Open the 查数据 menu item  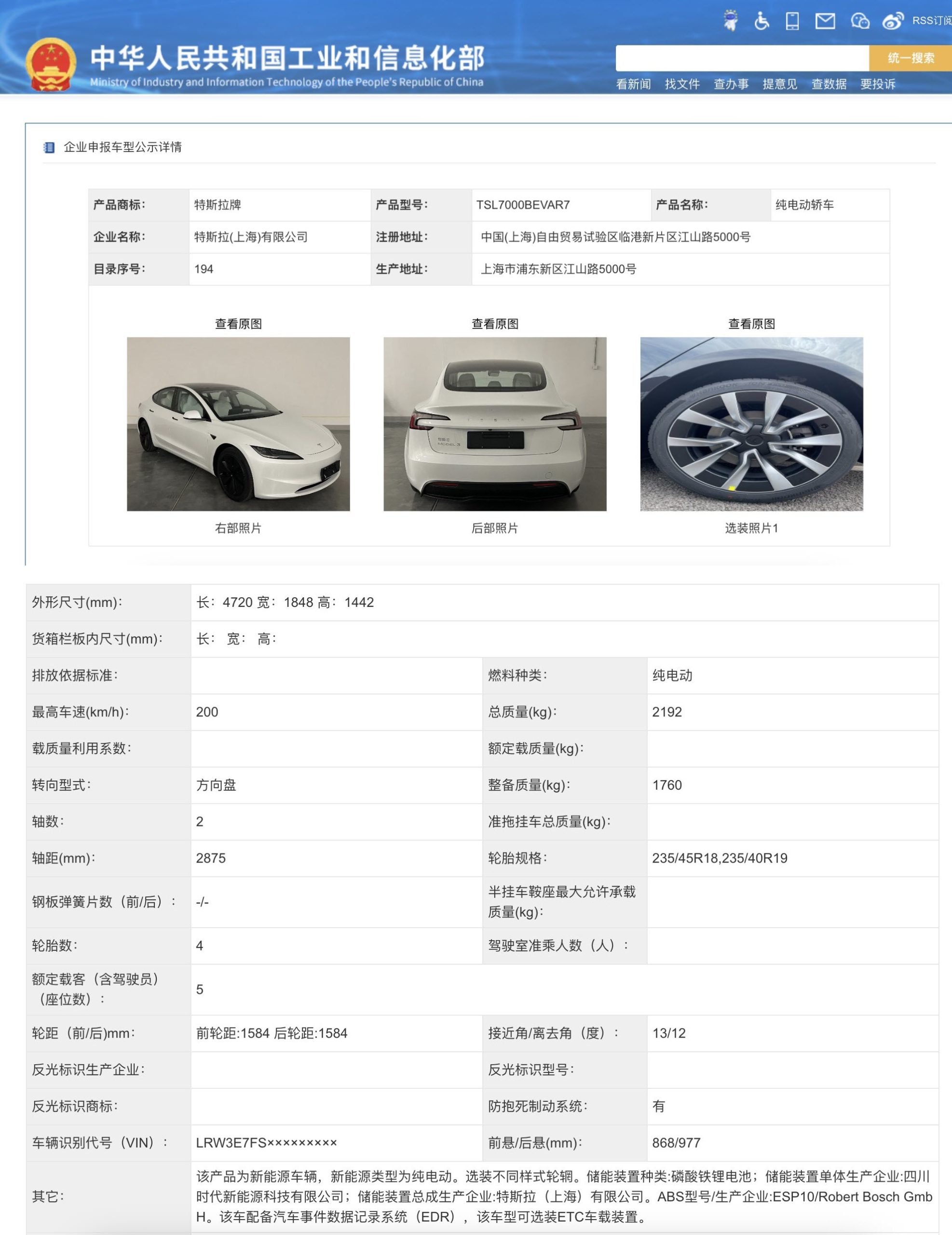click(829, 84)
